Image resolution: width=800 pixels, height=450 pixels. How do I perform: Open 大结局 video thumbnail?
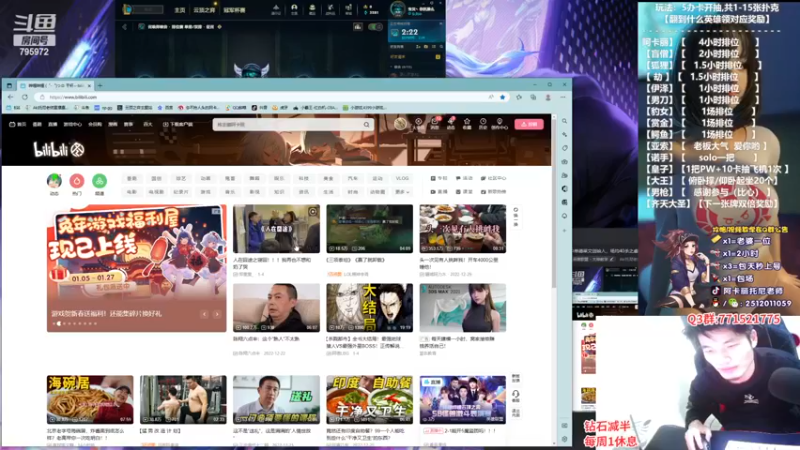tap(369, 308)
